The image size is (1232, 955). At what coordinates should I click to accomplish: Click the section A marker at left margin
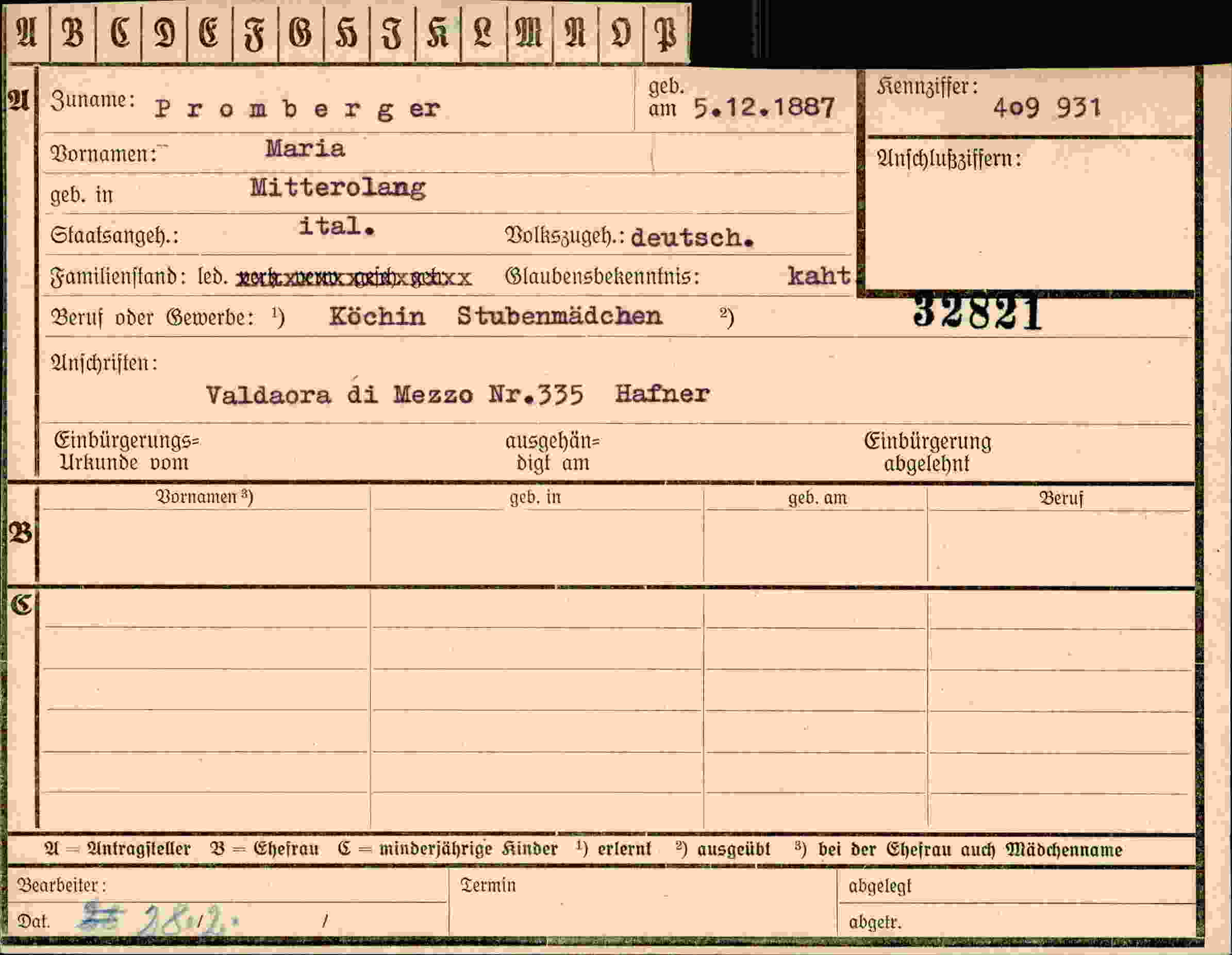(19, 100)
